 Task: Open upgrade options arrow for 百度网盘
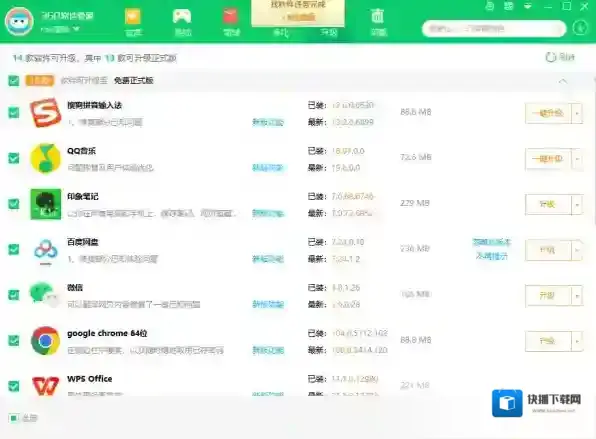[x=577, y=250]
